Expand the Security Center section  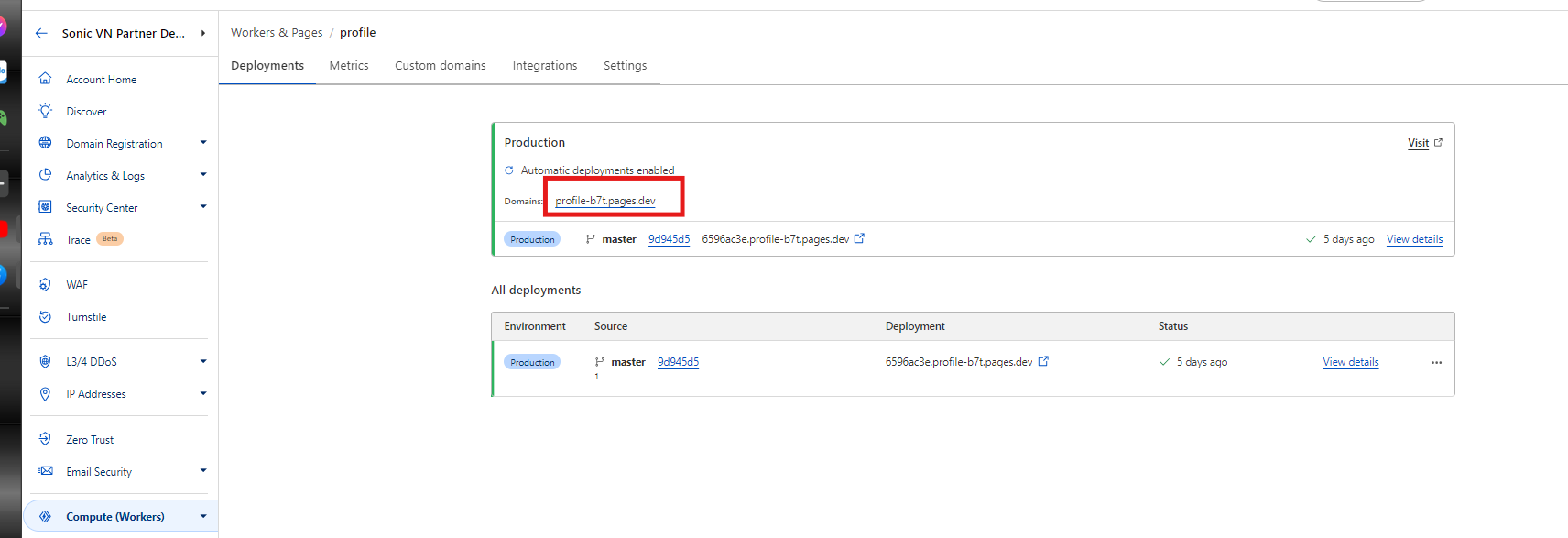click(x=203, y=207)
